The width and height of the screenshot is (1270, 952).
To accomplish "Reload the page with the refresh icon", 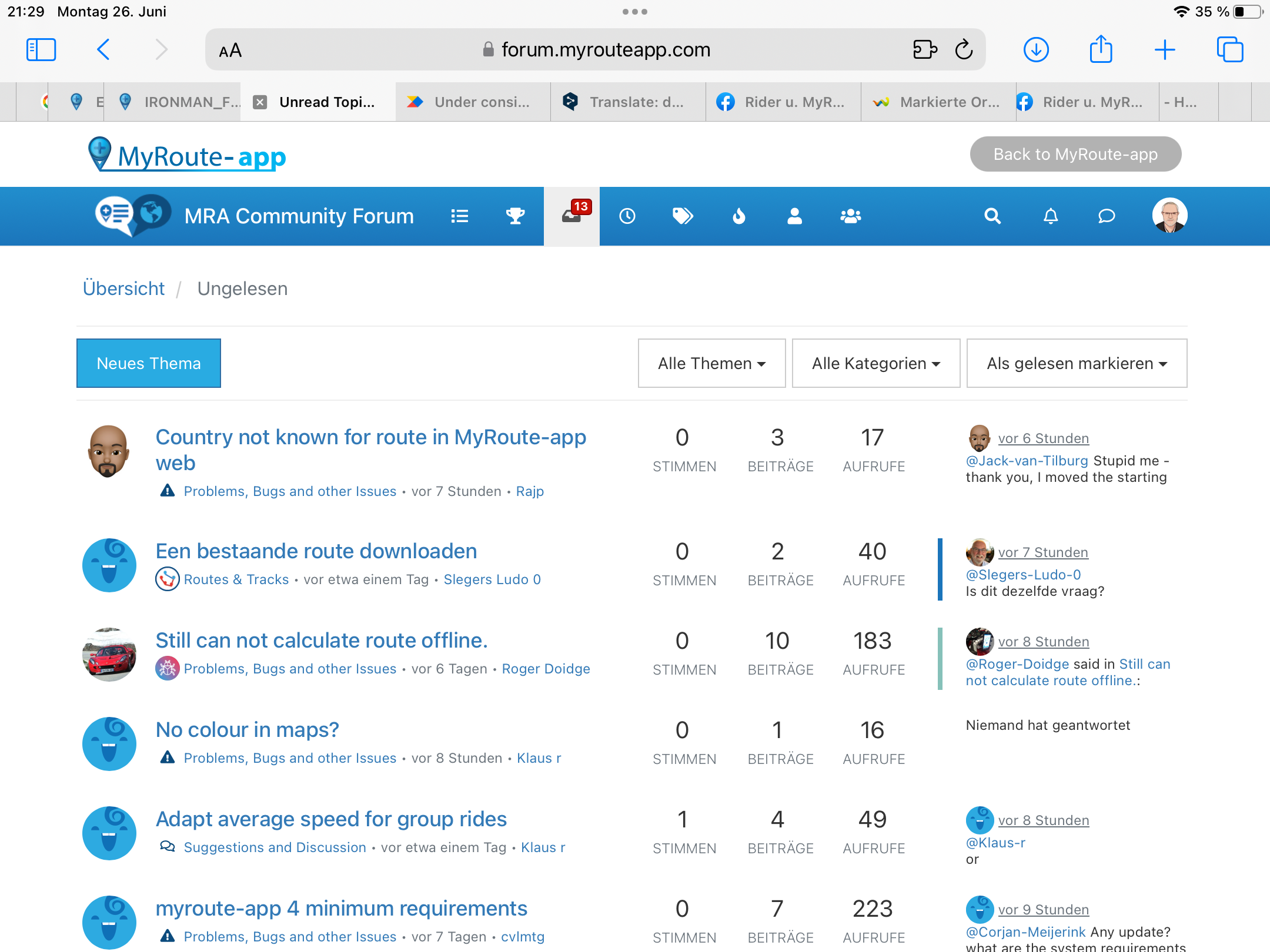I will click(964, 50).
